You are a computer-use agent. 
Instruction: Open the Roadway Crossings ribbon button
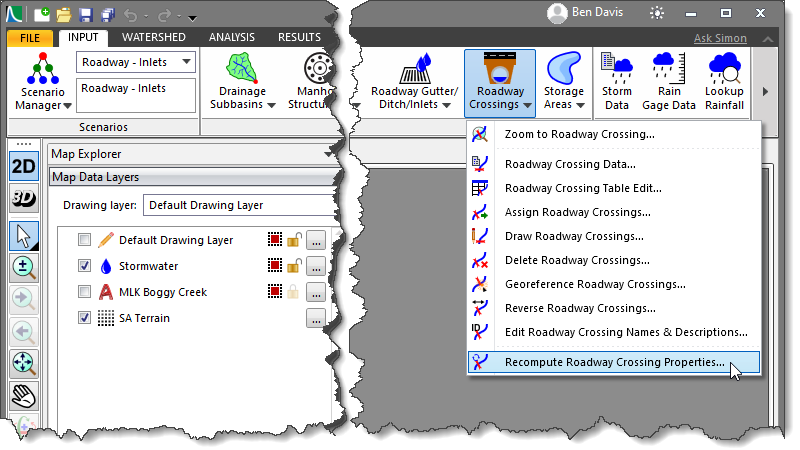coord(500,83)
